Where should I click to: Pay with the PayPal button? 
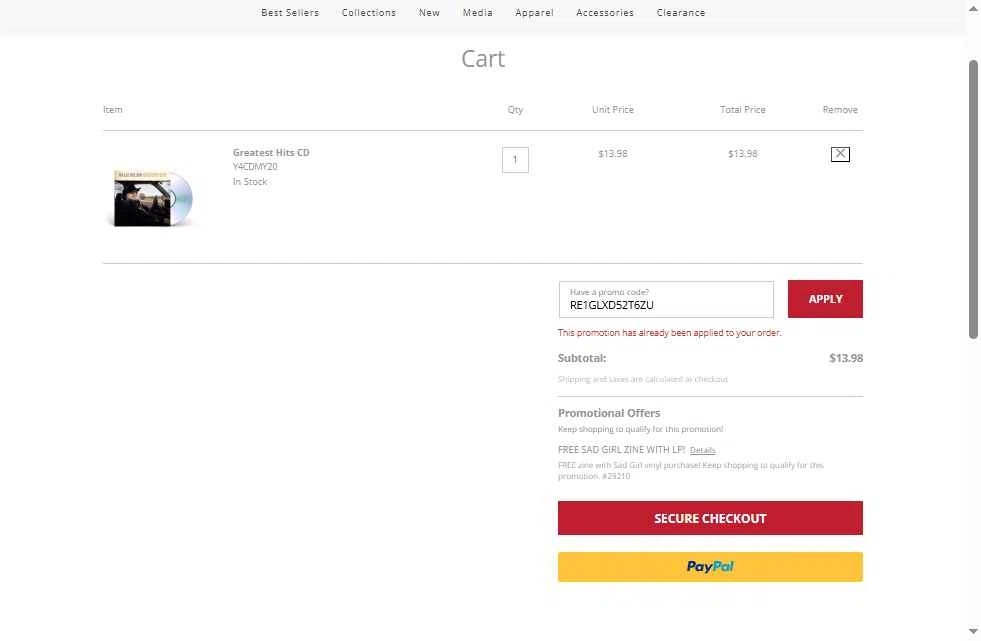pos(710,567)
